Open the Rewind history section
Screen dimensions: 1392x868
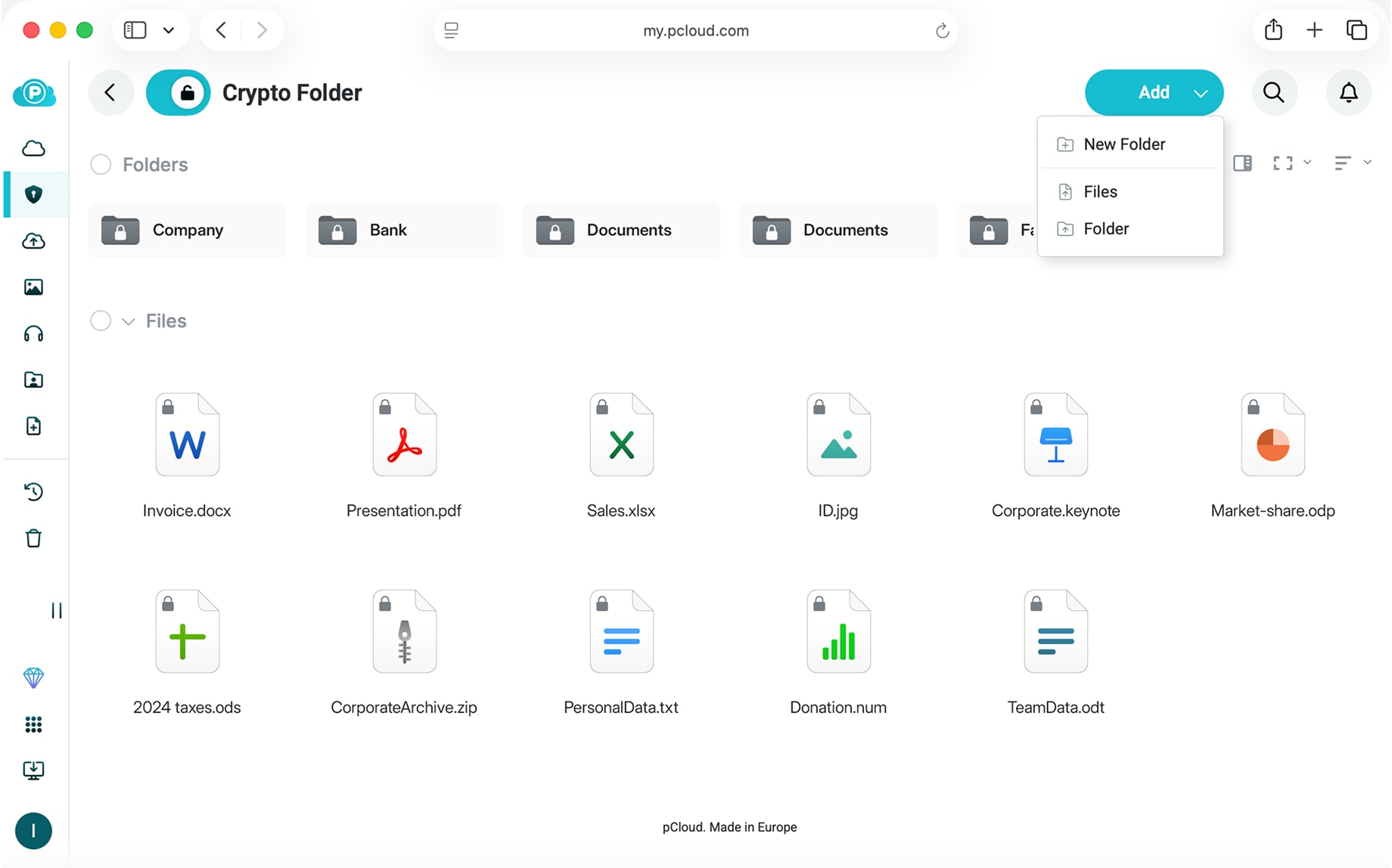(33, 492)
